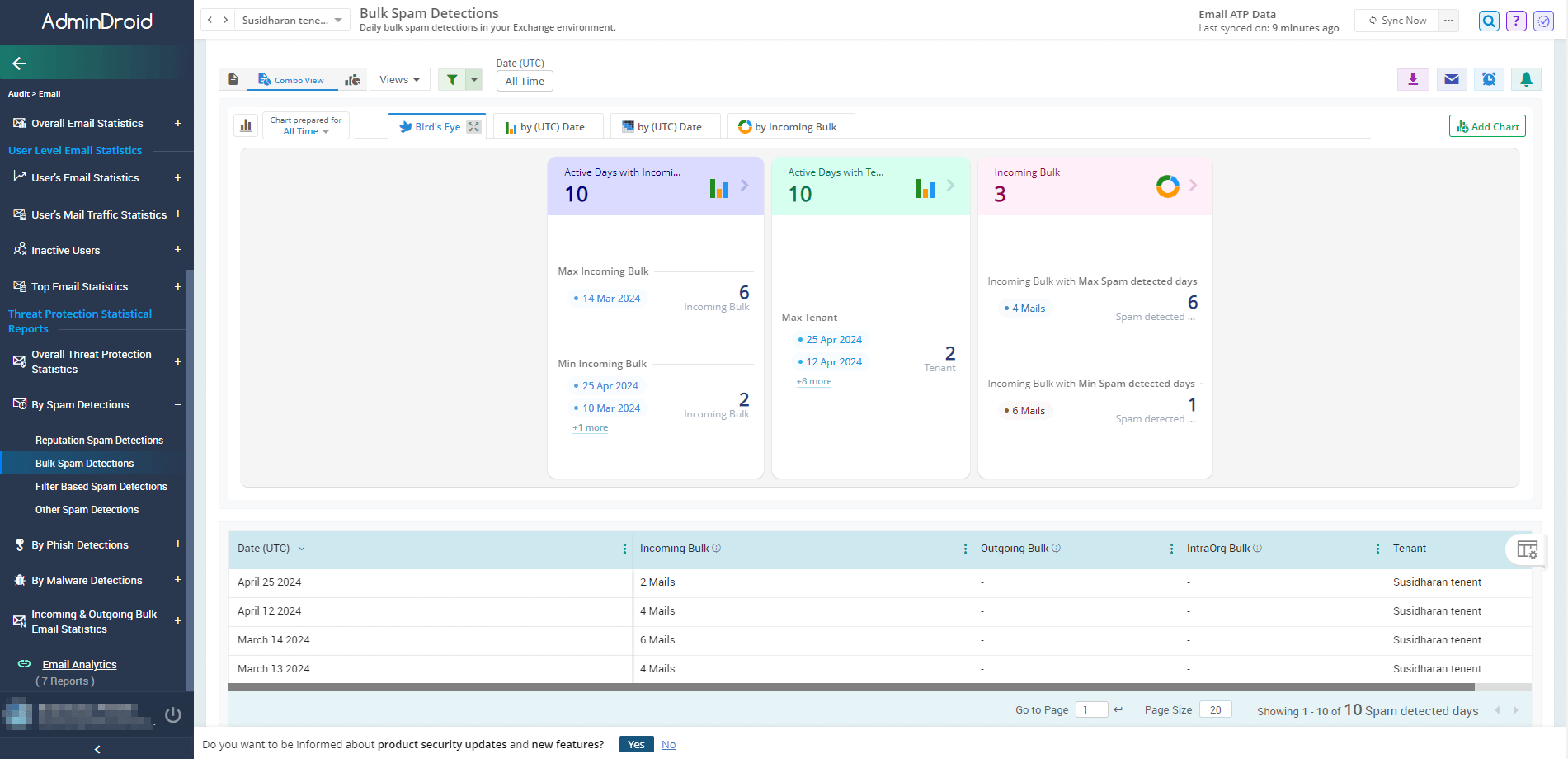1568x759 pixels.
Task: Select the 'by Incoming Bulk' chart tab
Action: click(x=789, y=126)
